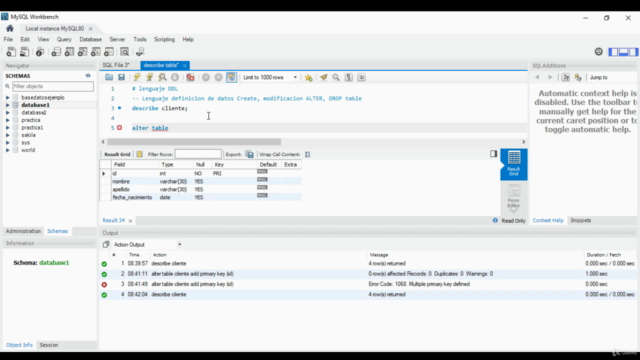640x360 pixels.
Task: Open the object inspector toolbar icon
Action: click(40, 52)
